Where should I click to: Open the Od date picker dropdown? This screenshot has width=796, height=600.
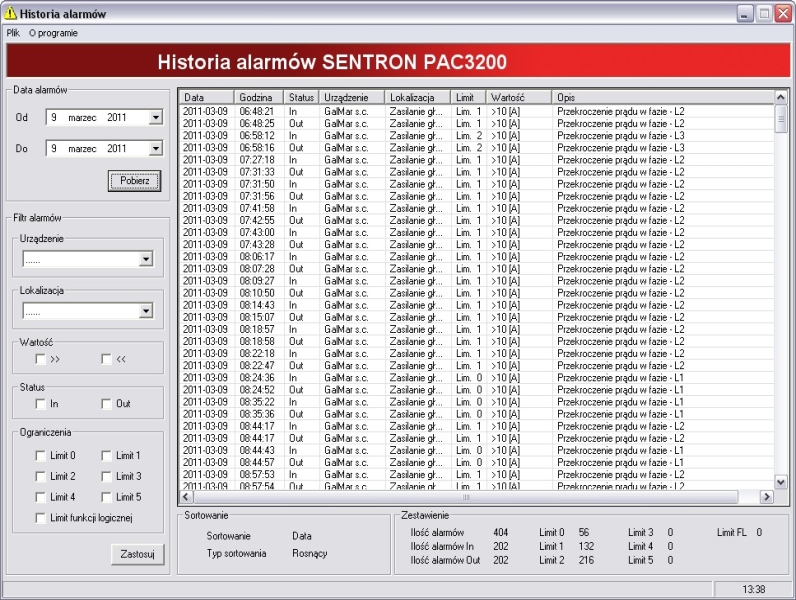tap(155, 117)
